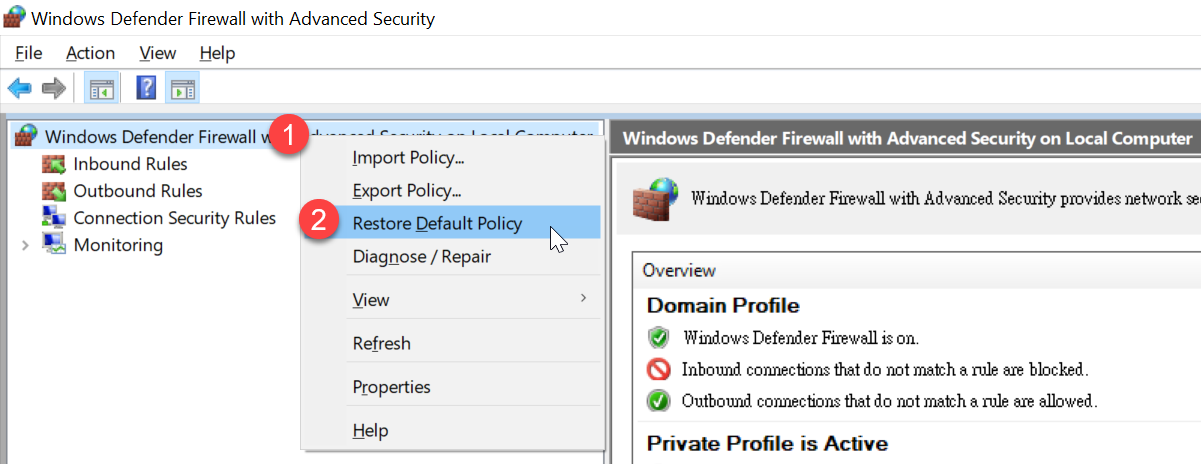Open the View submenu arrow in context menu
The image size is (1201, 464).
coord(583,299)
